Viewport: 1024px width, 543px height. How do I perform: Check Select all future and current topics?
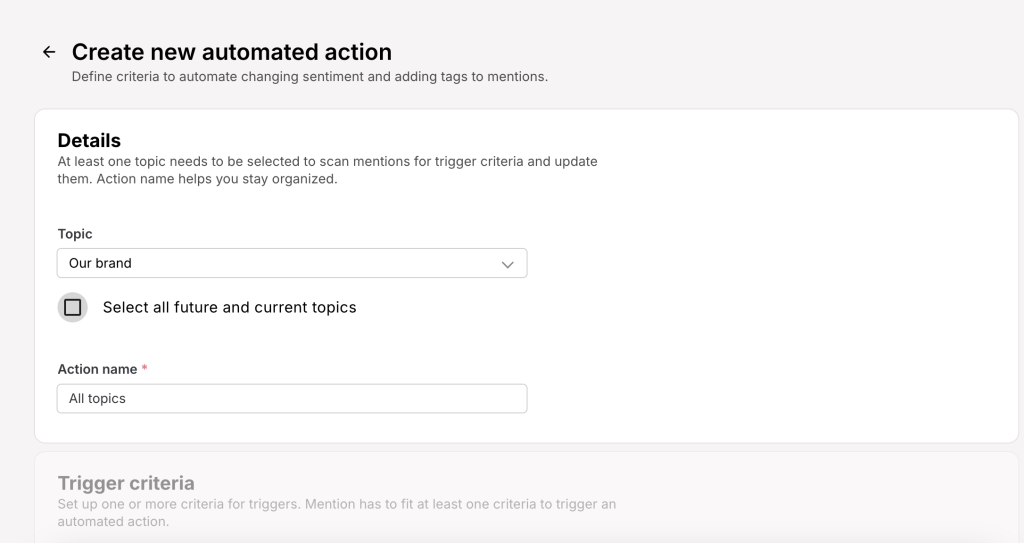(x=72, y=307)
